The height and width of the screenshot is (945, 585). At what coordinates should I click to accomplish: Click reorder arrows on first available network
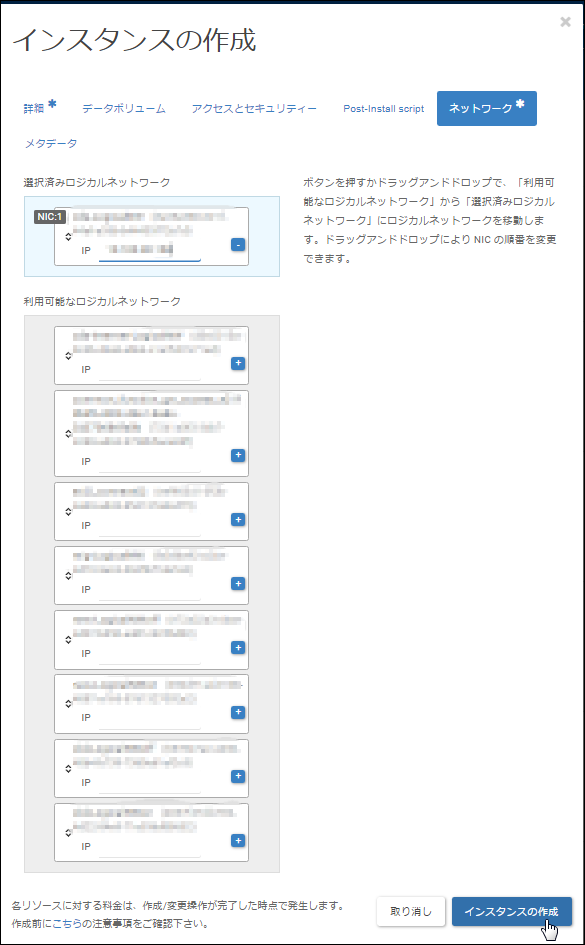pos(68,356)
